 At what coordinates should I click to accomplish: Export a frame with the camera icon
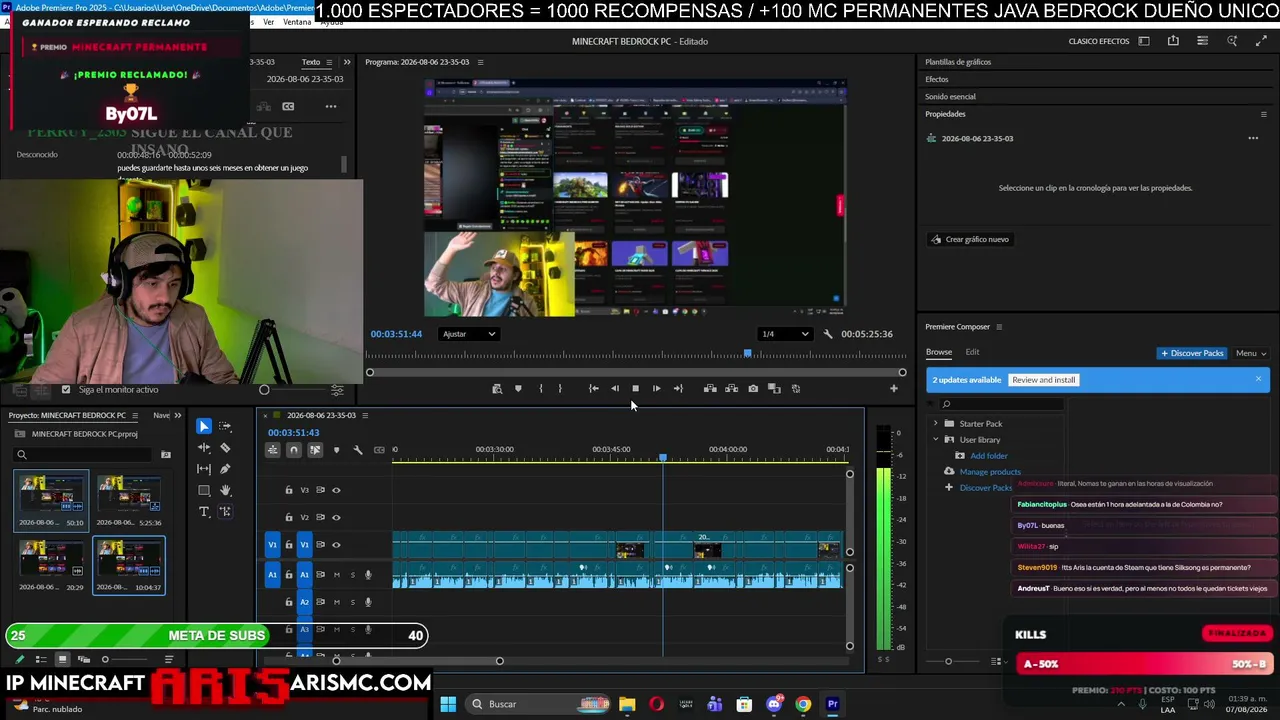pyautogui.click(x=753, y=389)
